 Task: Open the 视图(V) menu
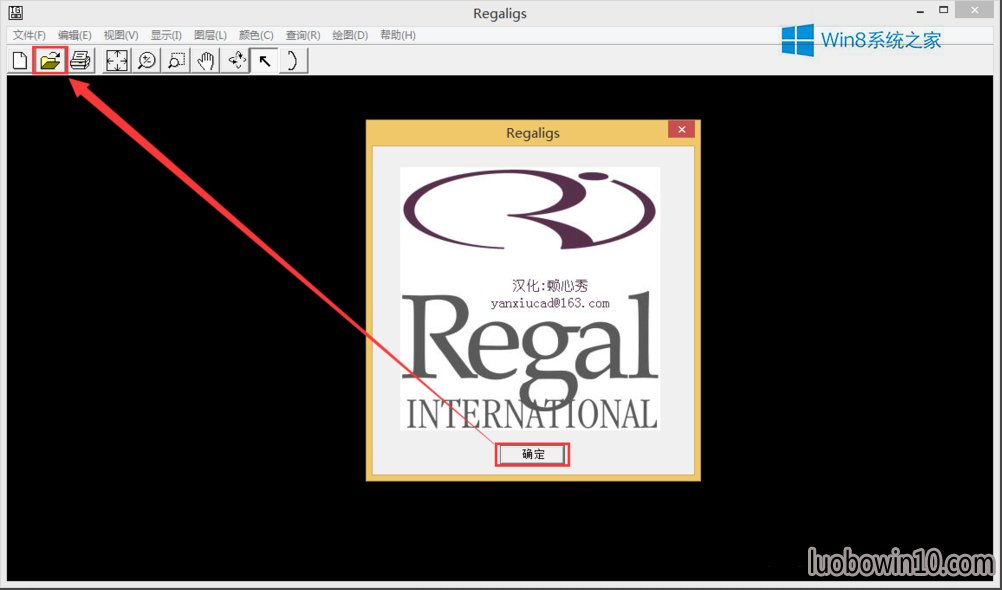(121, 35)
